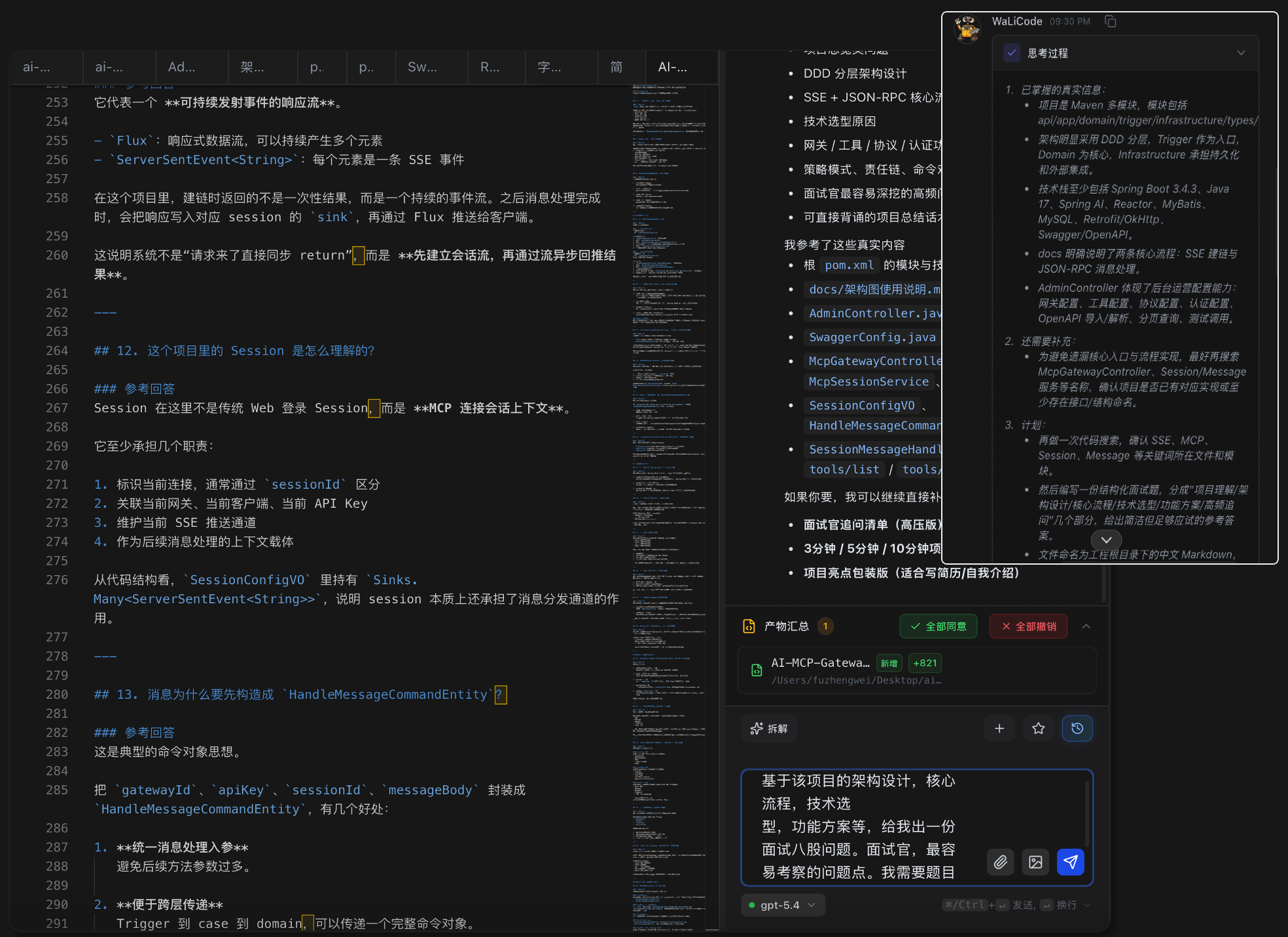Start new chat with plus icon
The height and width of the screenshot is (937, 1288).
tap(999, 728)
